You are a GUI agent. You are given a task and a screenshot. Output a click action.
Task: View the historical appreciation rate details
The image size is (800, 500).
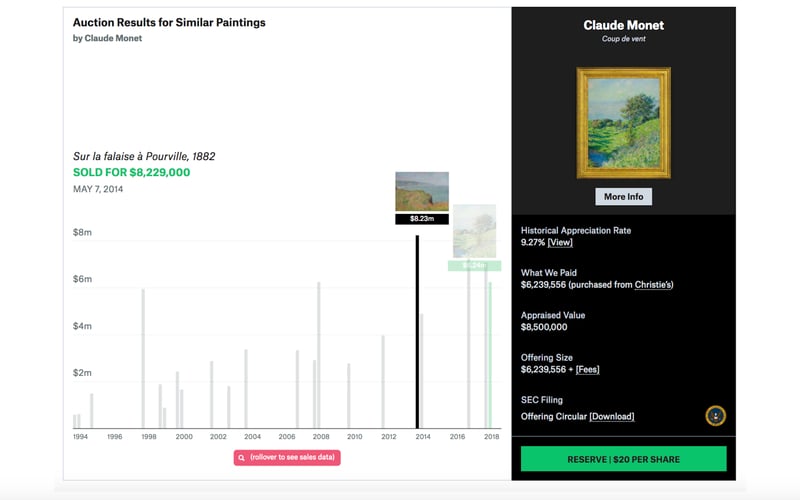click(x=560, y=242)
